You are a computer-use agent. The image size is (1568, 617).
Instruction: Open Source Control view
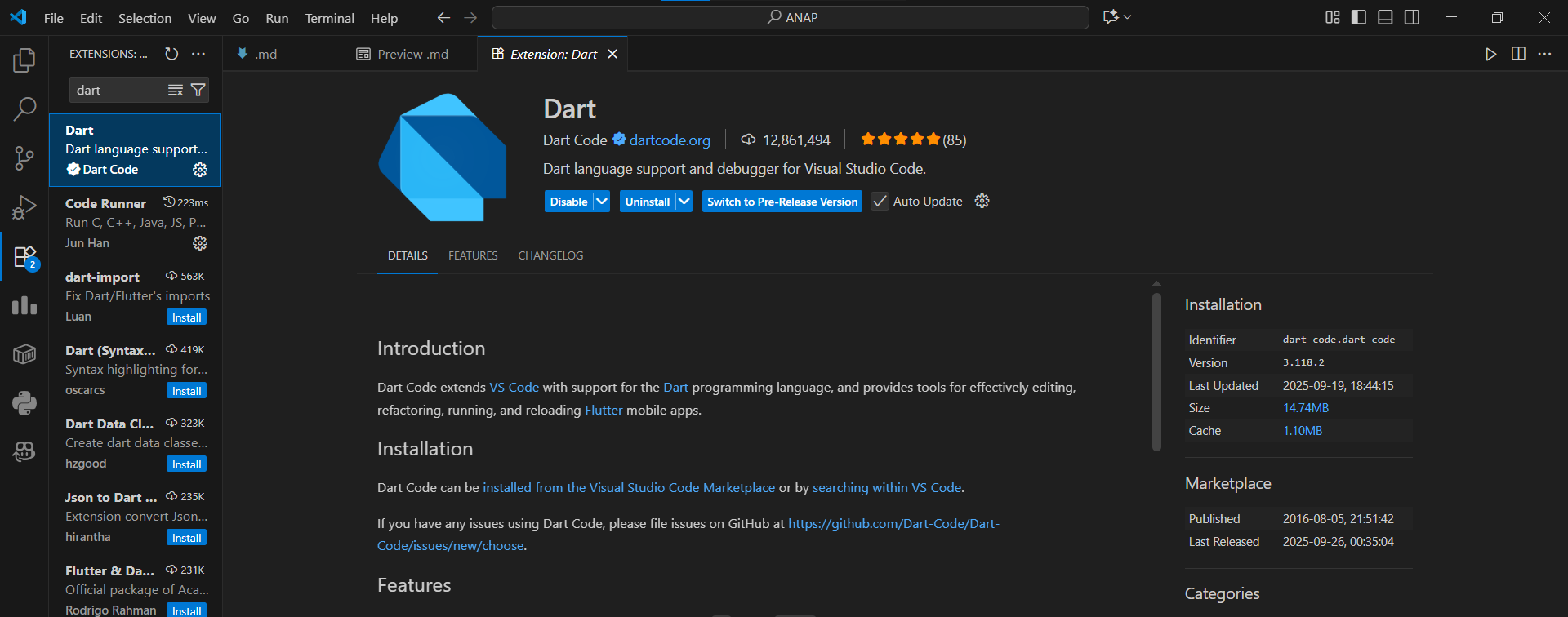pyautogui.click(x=24, y=158)
